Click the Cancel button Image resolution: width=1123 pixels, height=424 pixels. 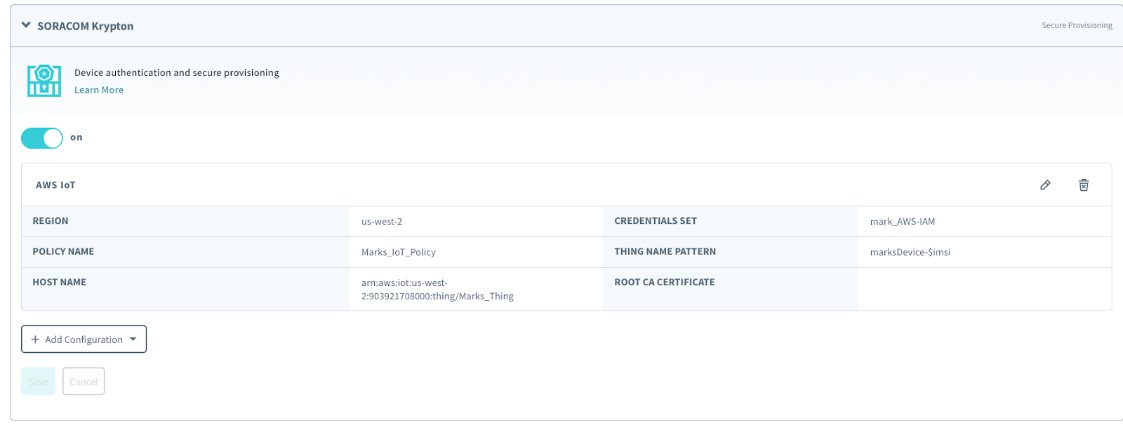pyautogui.click(x=84, y=381)
